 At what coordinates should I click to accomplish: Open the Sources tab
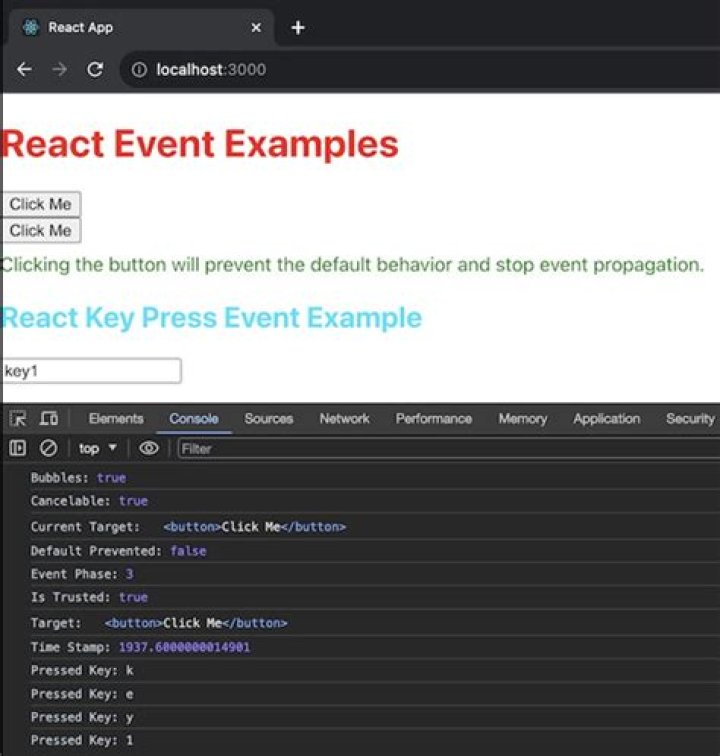coord(269,418)
